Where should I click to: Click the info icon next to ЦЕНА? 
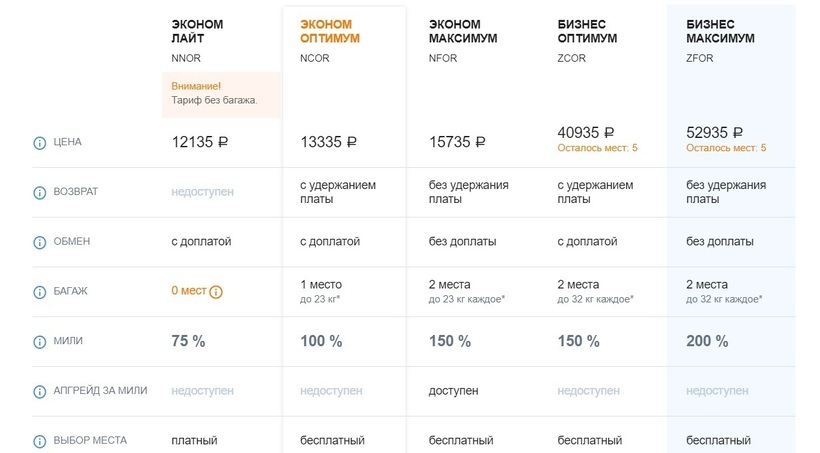[40, 142]
